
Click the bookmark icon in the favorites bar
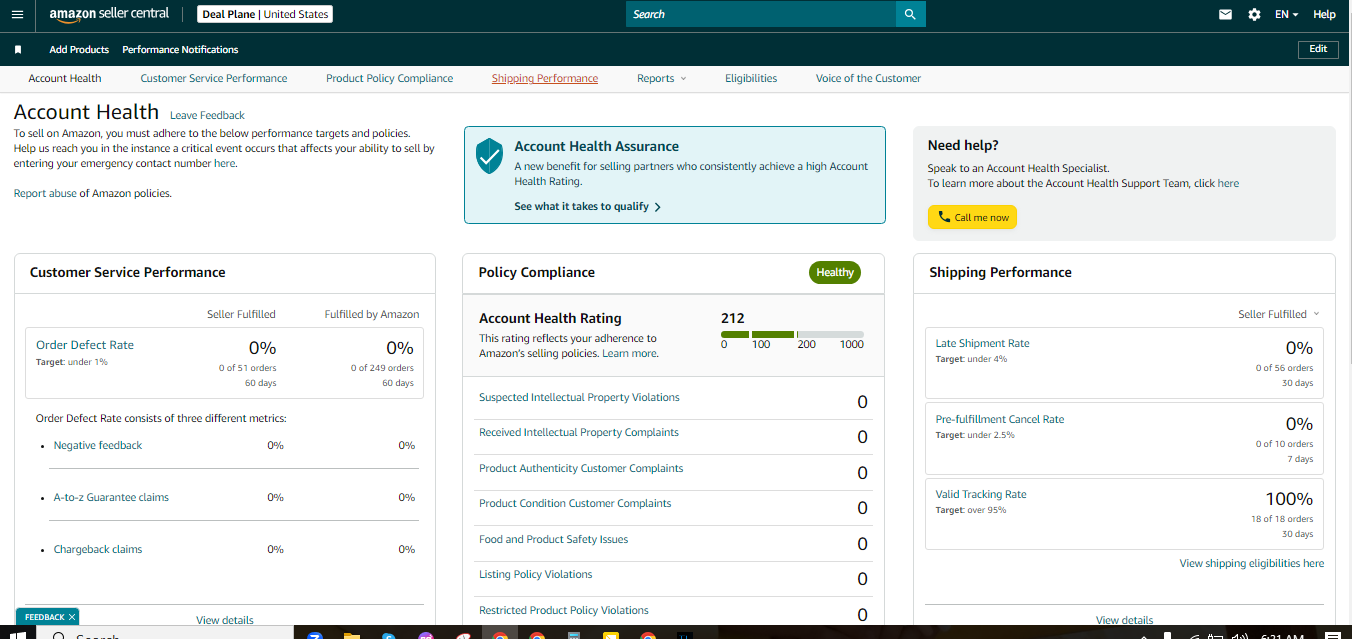pos(18,49)
